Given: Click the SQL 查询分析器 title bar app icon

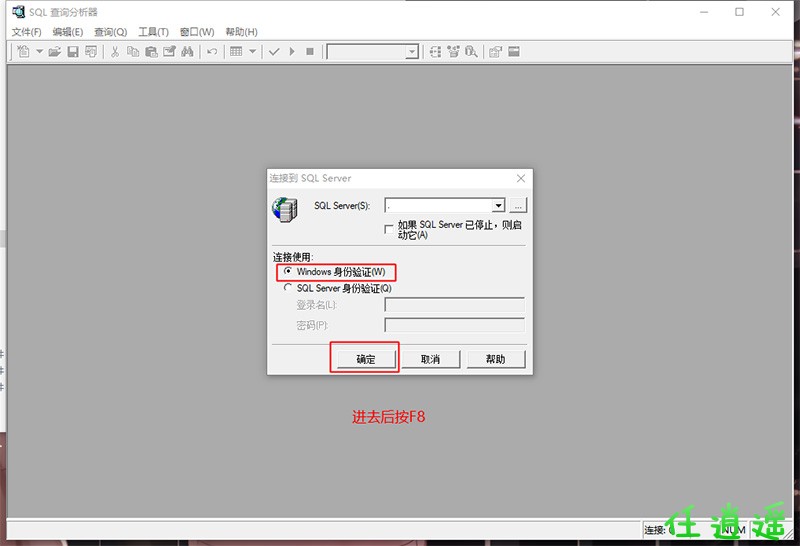Looking at the screenshot, I should (18, 12).
